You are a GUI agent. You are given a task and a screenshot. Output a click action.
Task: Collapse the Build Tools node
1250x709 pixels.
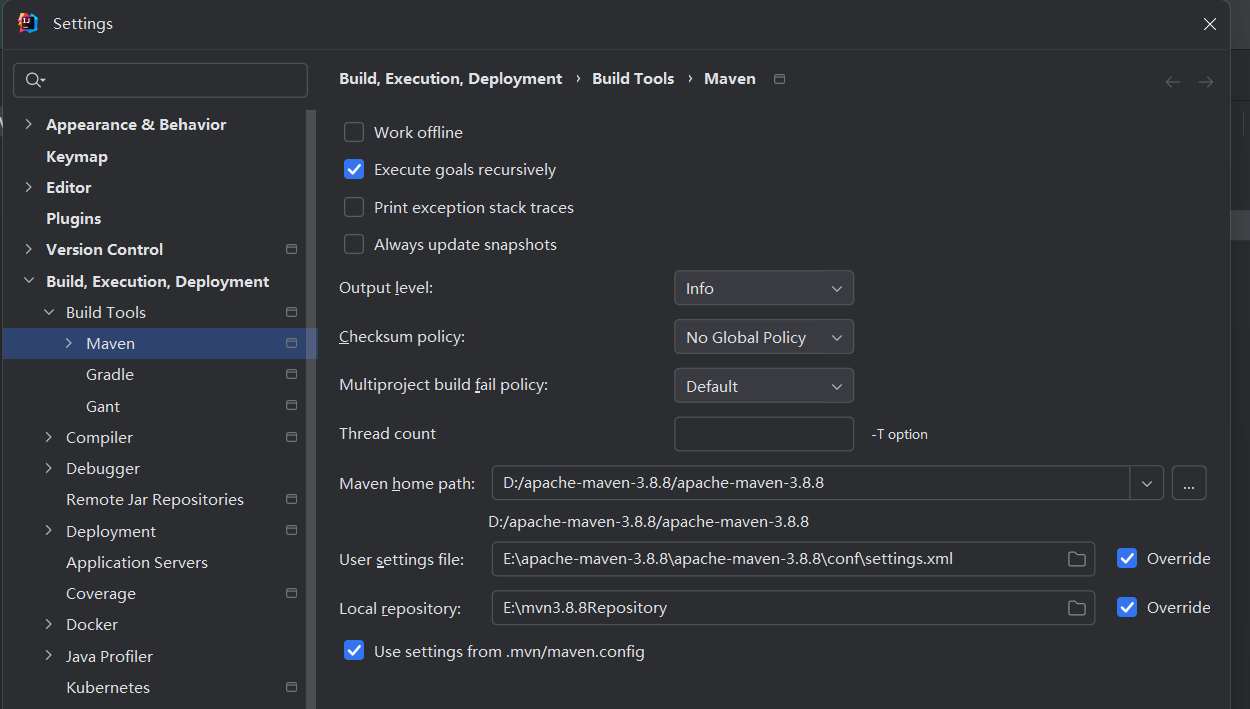point(48,312)
